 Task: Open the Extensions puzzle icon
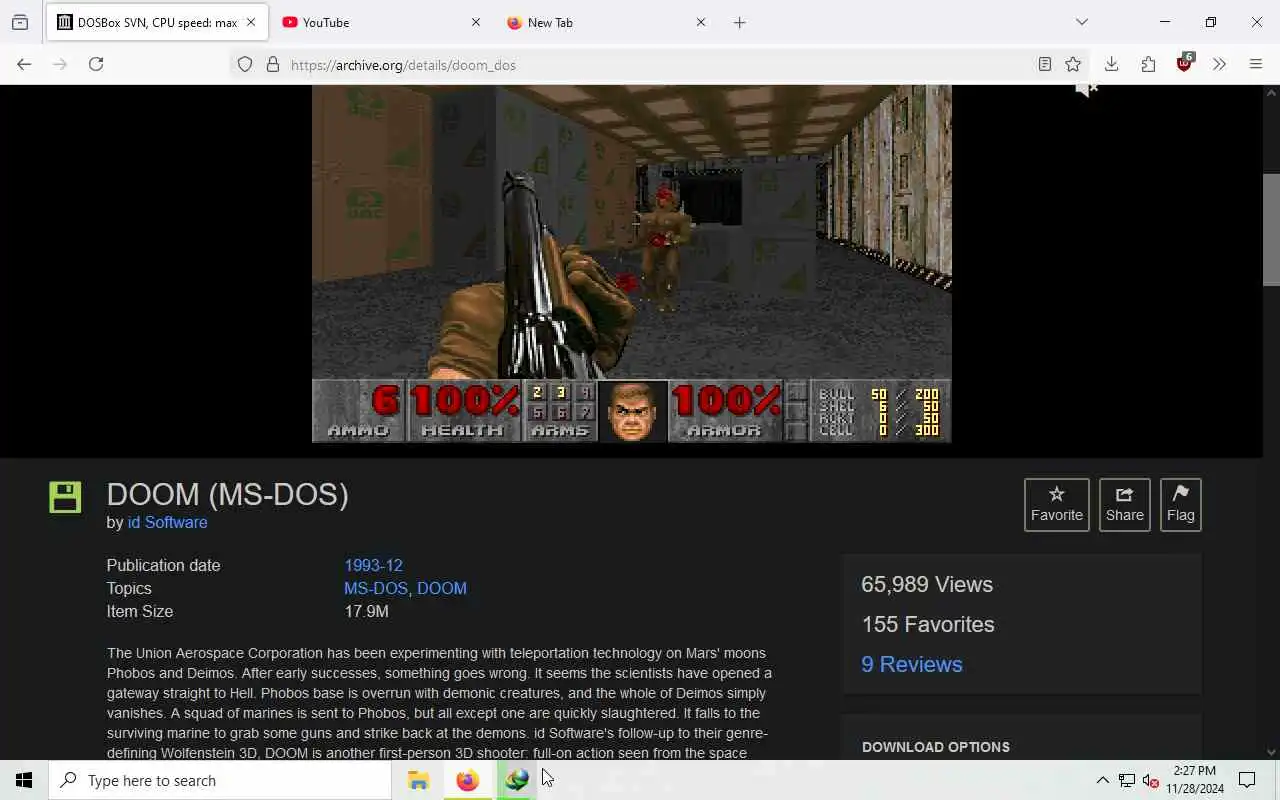1148,64
